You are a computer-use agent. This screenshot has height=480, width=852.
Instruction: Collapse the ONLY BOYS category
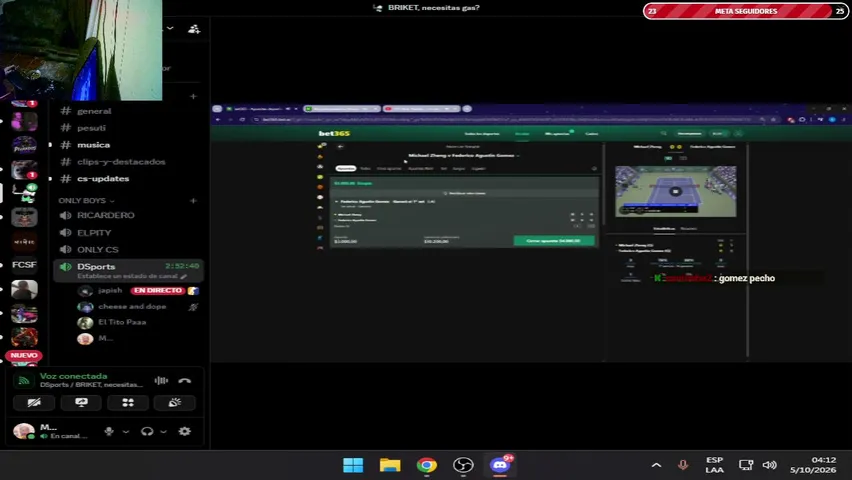86,201
